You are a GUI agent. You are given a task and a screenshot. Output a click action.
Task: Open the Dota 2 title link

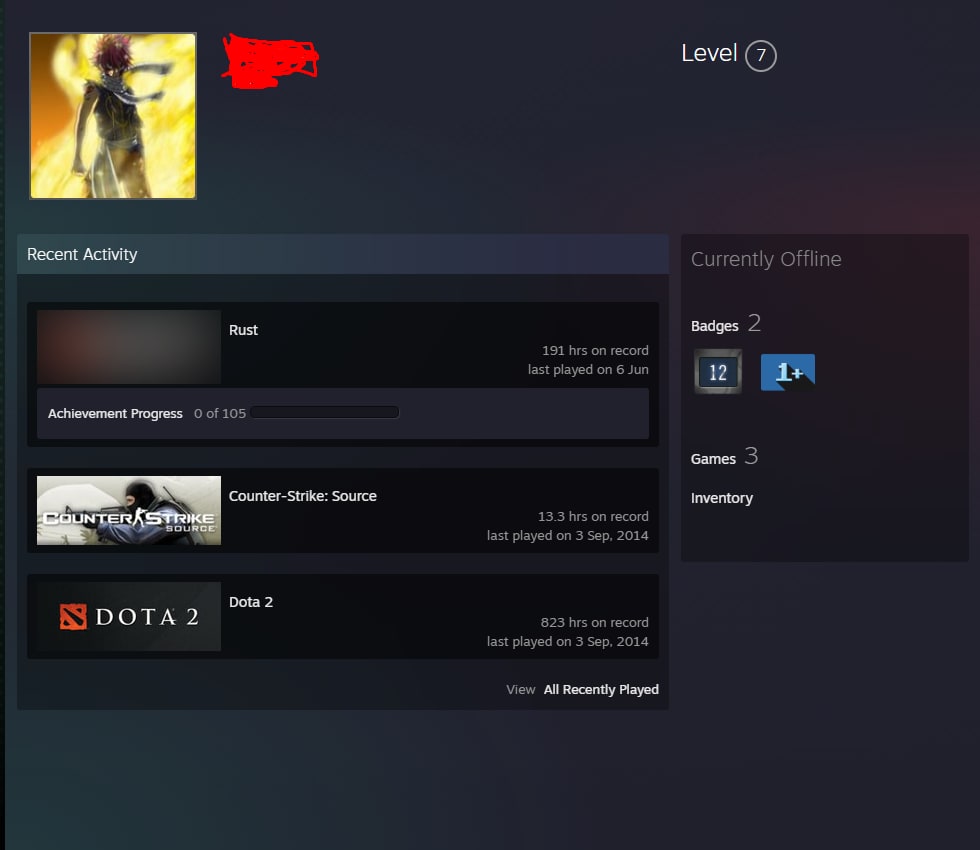click(251, 602)
